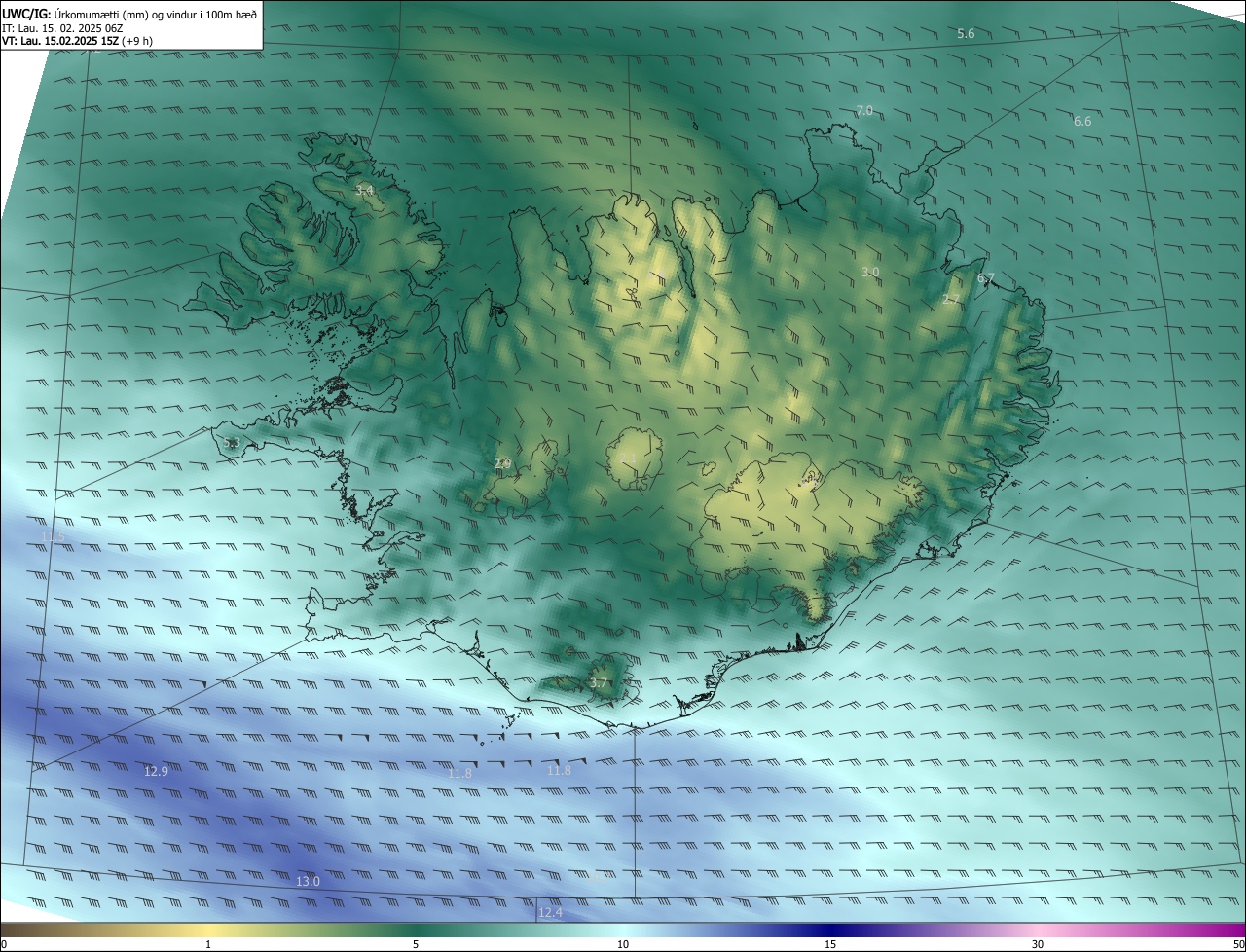Click the map value label 5.6
The height and width of the screenshot is (952, 1246).
click(966, 34)
